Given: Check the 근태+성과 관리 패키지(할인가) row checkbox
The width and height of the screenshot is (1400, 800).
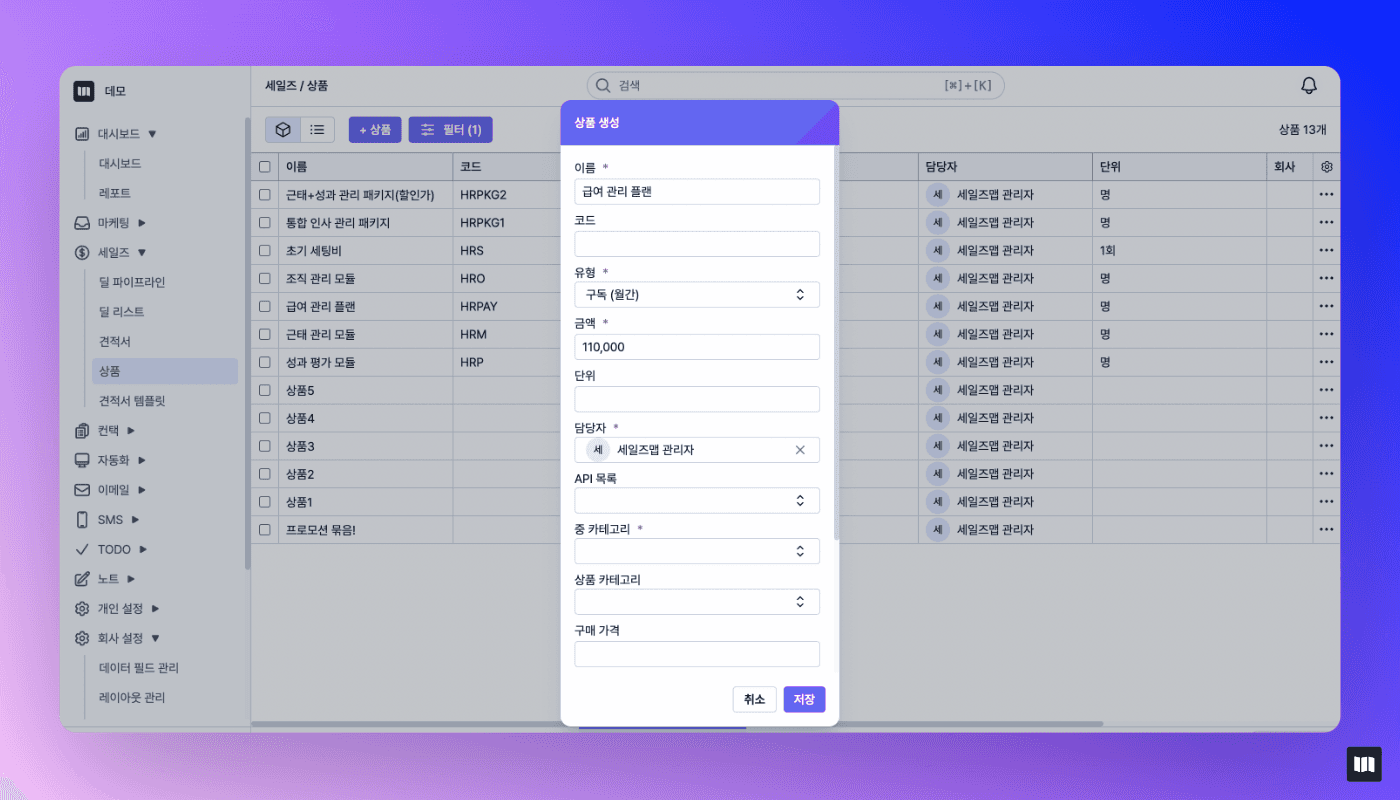Looking at the screenshot, I should tap(265, 195).
